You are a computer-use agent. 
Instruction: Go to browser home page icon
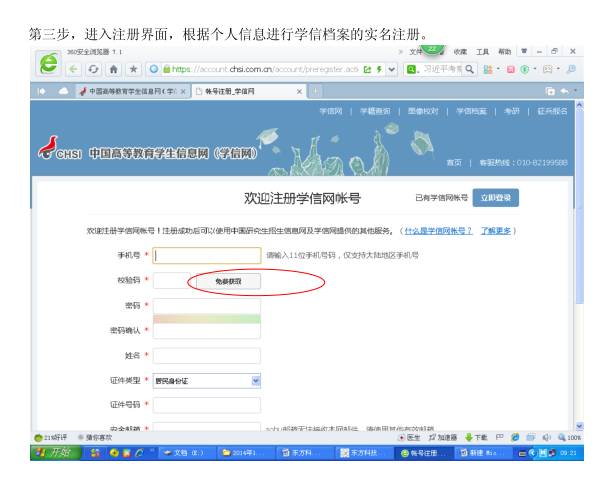(x=114, y=69)
